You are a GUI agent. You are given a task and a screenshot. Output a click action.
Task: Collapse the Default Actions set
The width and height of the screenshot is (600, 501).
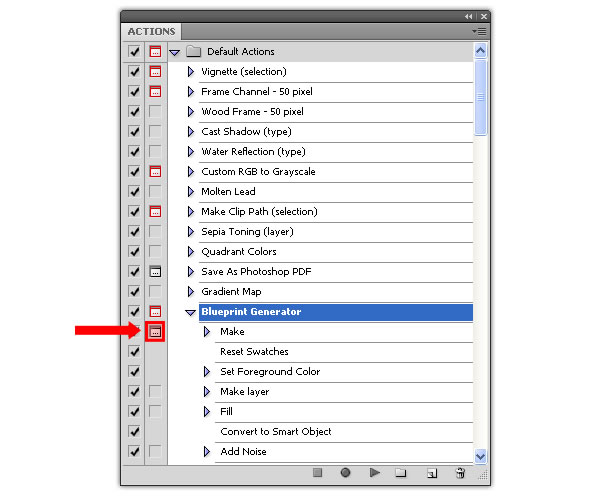point(174,52)
